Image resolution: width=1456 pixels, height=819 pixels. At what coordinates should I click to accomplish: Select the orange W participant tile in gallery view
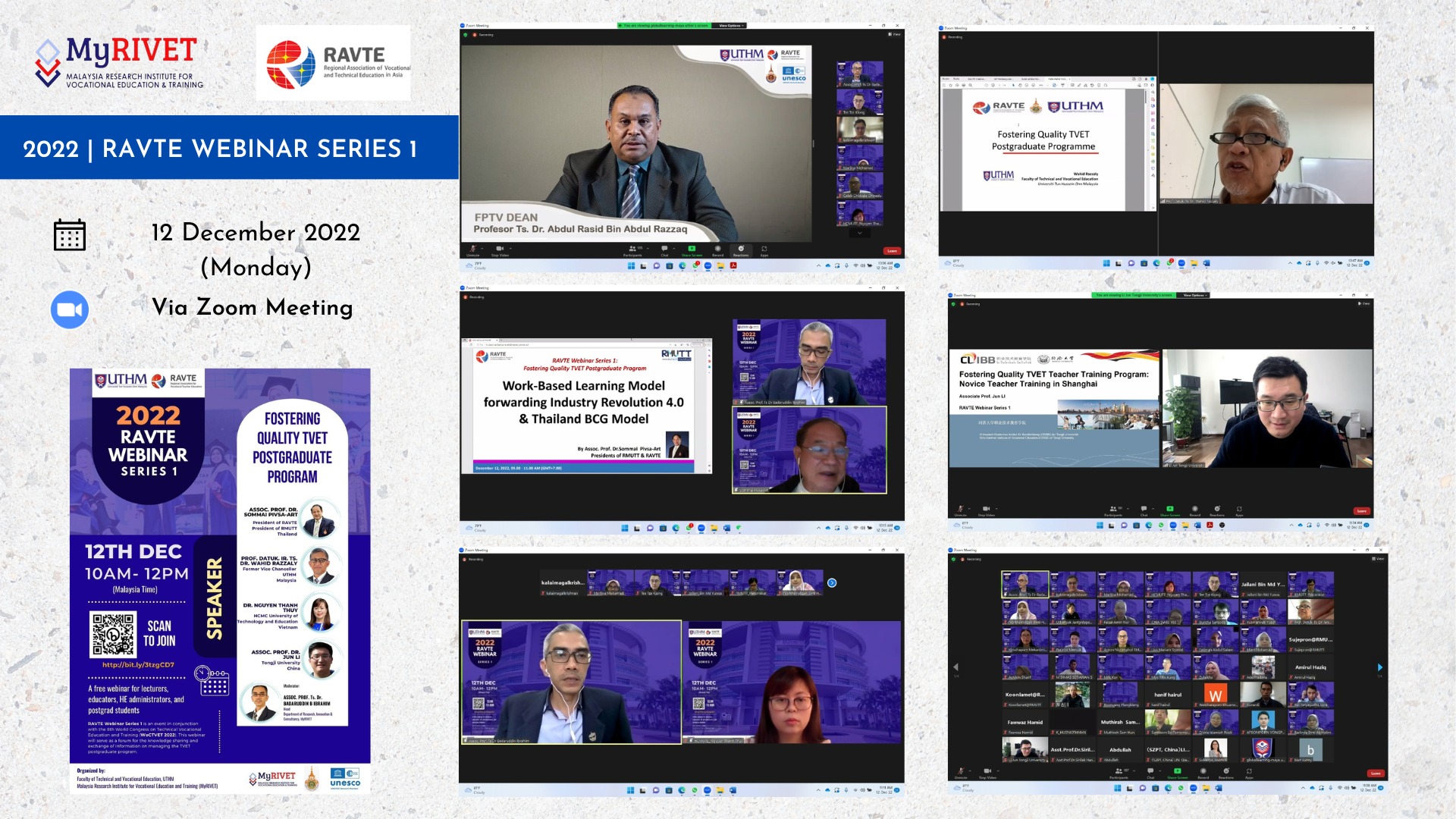1216,695
